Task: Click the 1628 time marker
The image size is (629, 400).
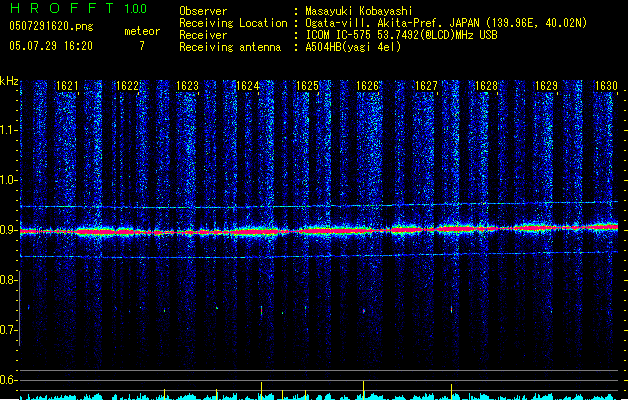Action: click(486, 86)
